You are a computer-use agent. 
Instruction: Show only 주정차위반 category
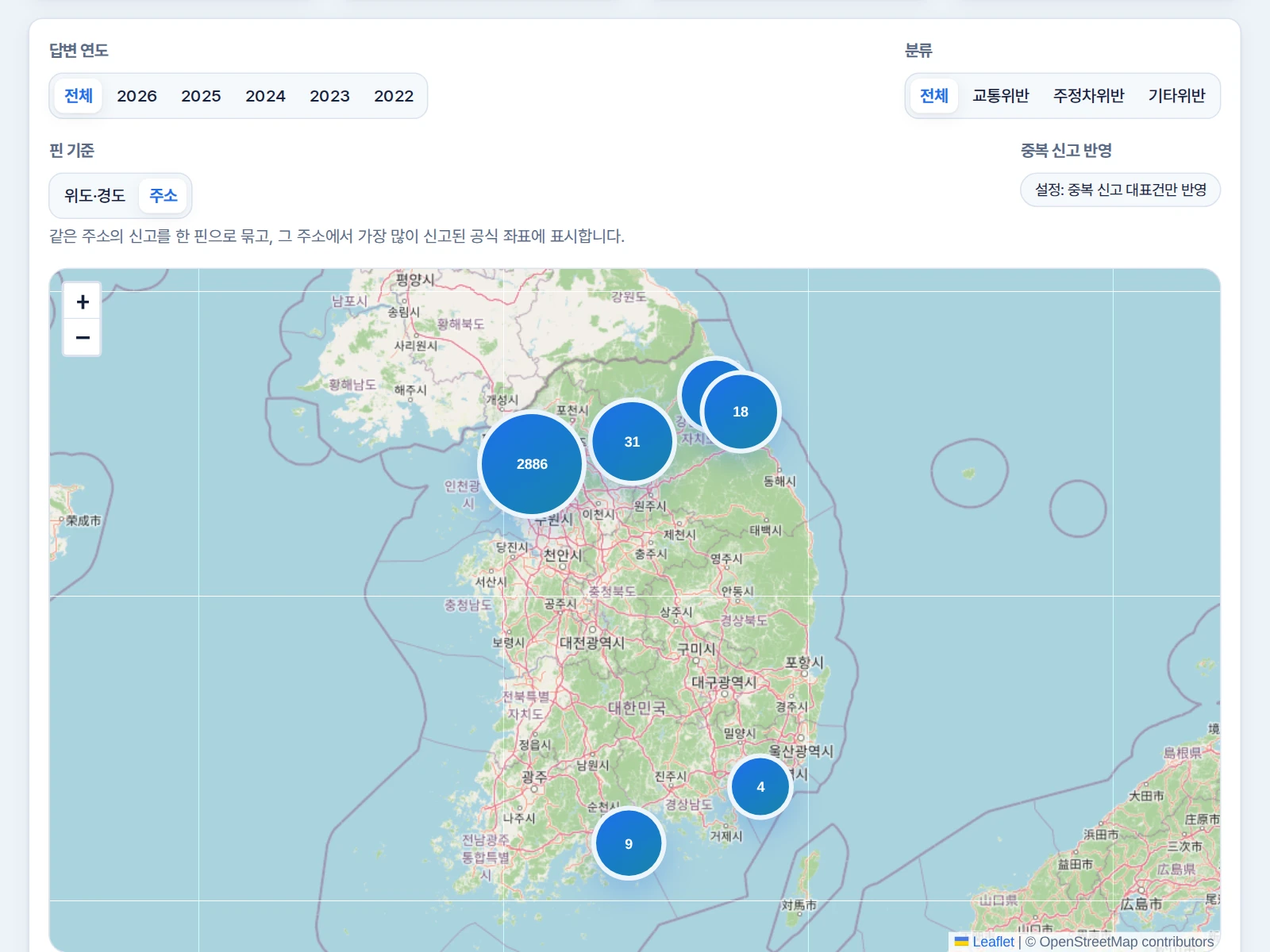[1089, 96]
